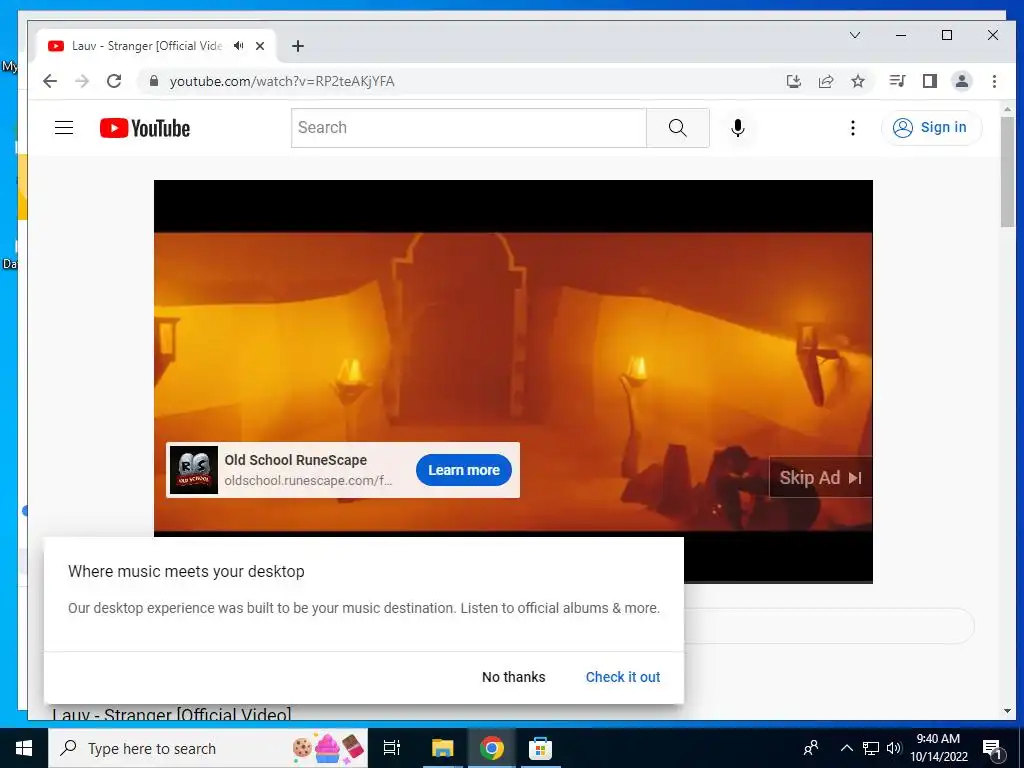Open Task View in taskbar
1024x768 pixels.
(x=392, y=748)
